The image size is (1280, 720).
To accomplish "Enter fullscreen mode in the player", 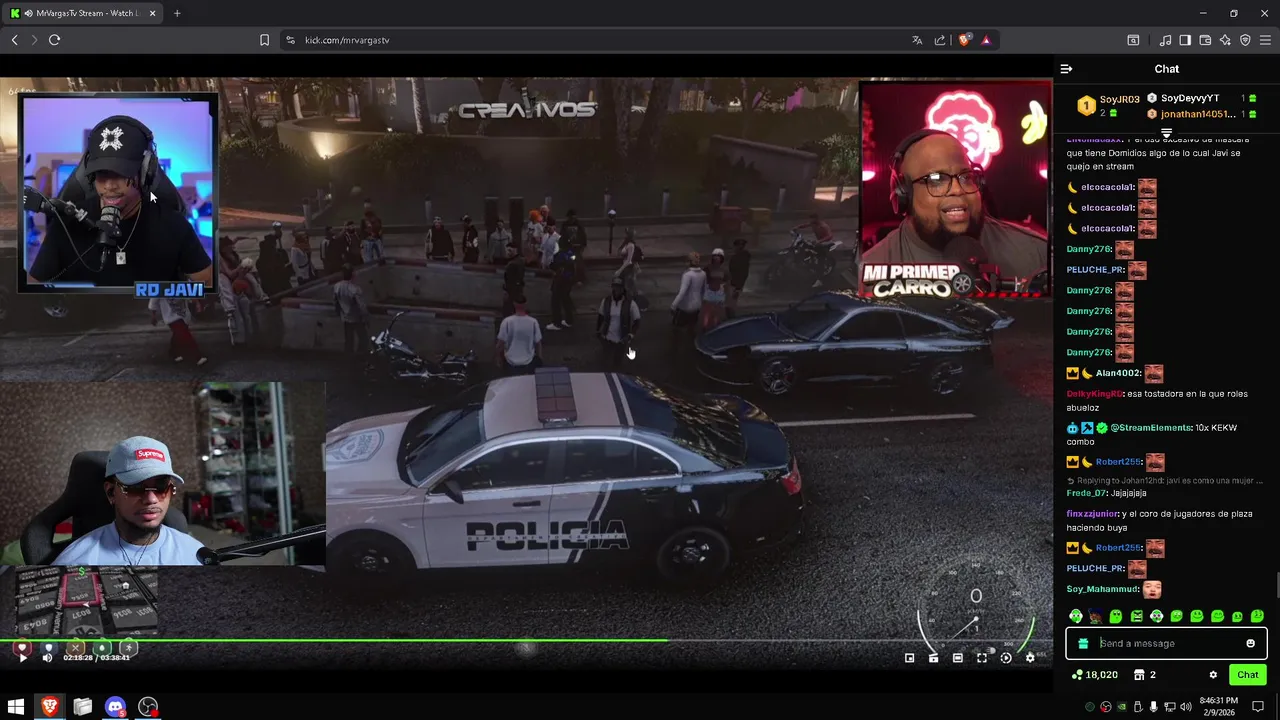I will [982, 657].
